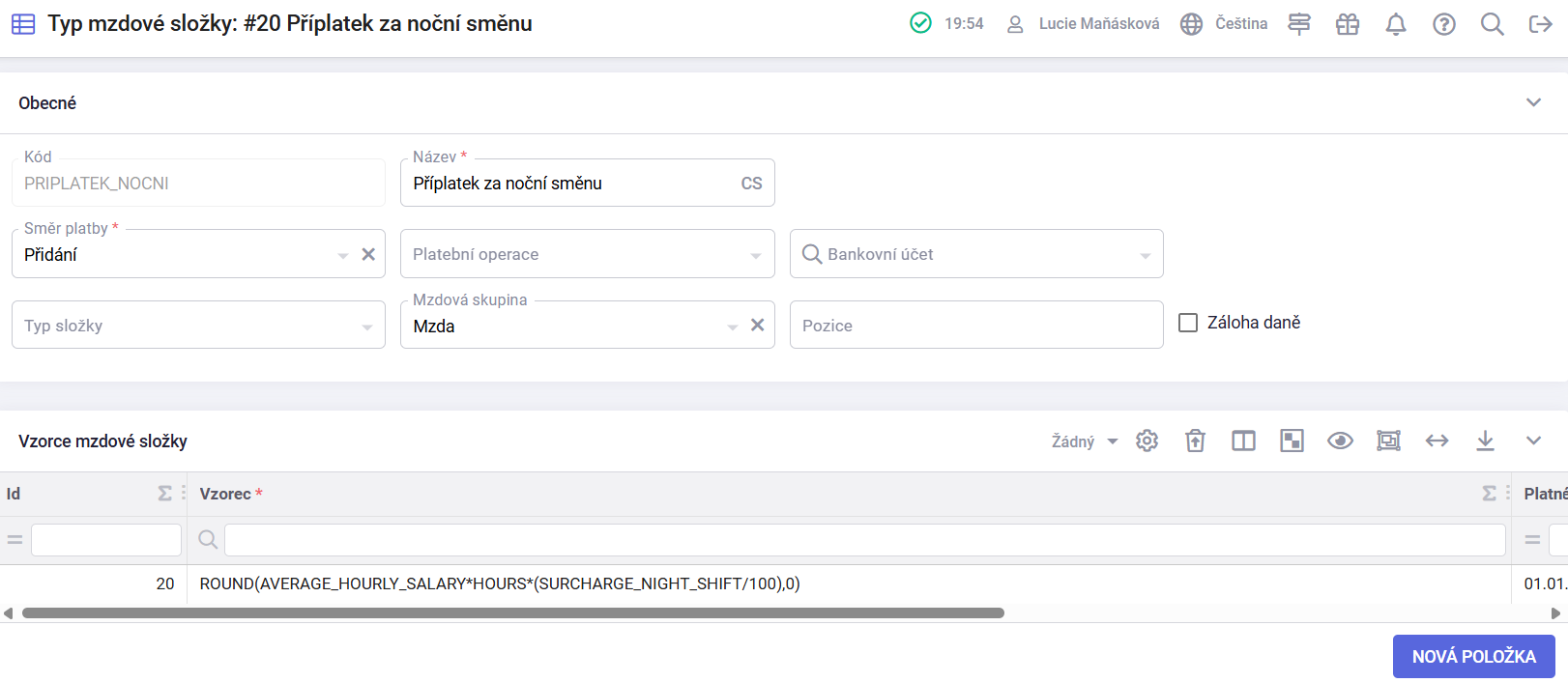
Task: Select row cell with Id 20
Action: (x=94, y=583)
